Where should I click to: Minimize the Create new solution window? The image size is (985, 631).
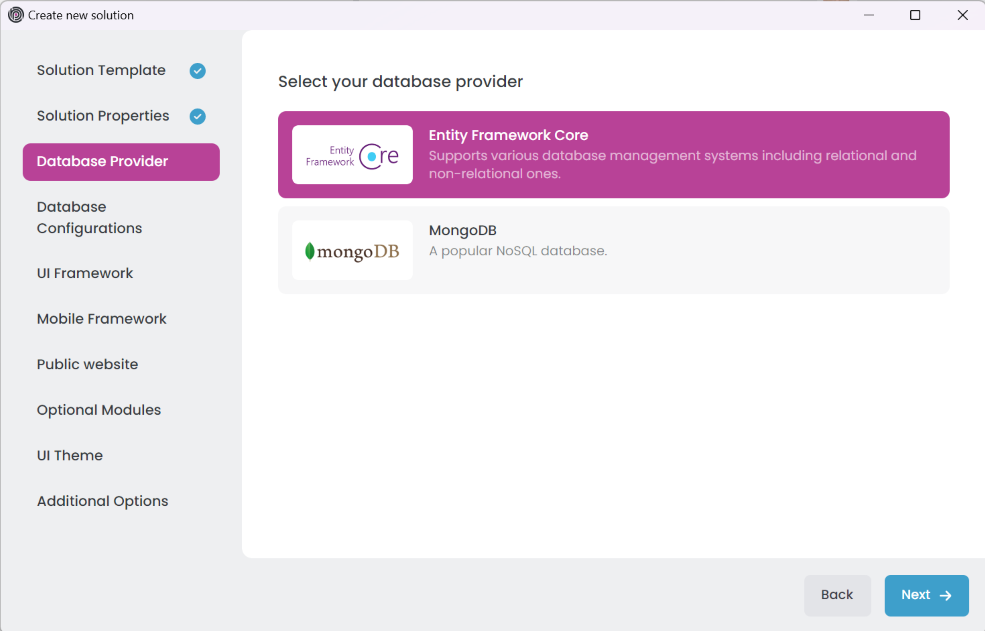tap(869, 15)
